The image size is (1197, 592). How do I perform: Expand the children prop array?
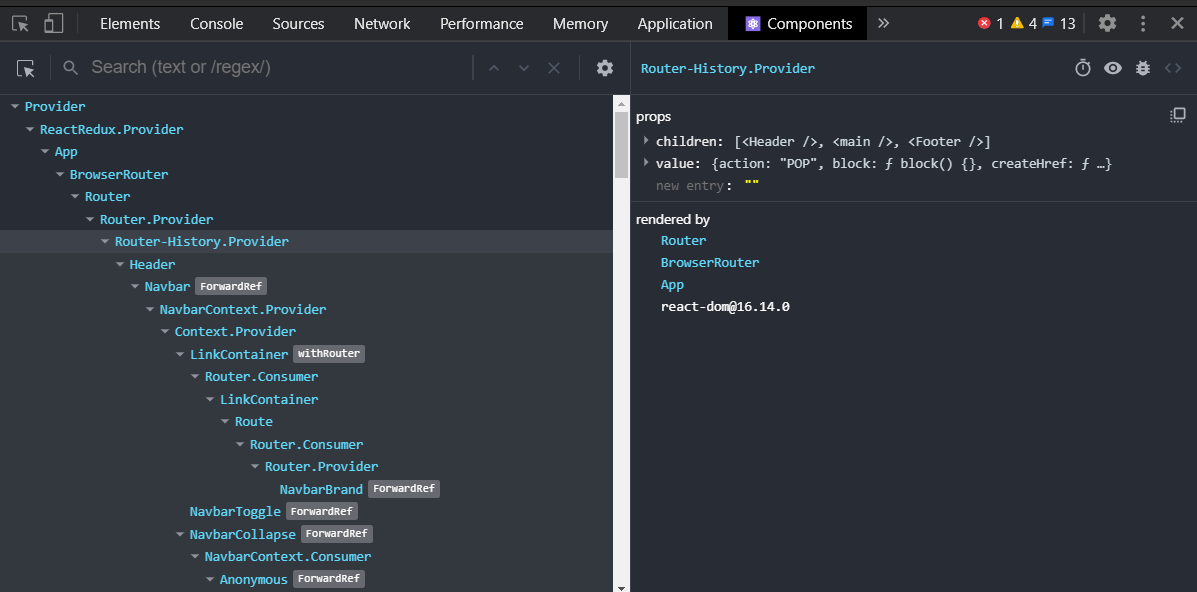point(646,141)
